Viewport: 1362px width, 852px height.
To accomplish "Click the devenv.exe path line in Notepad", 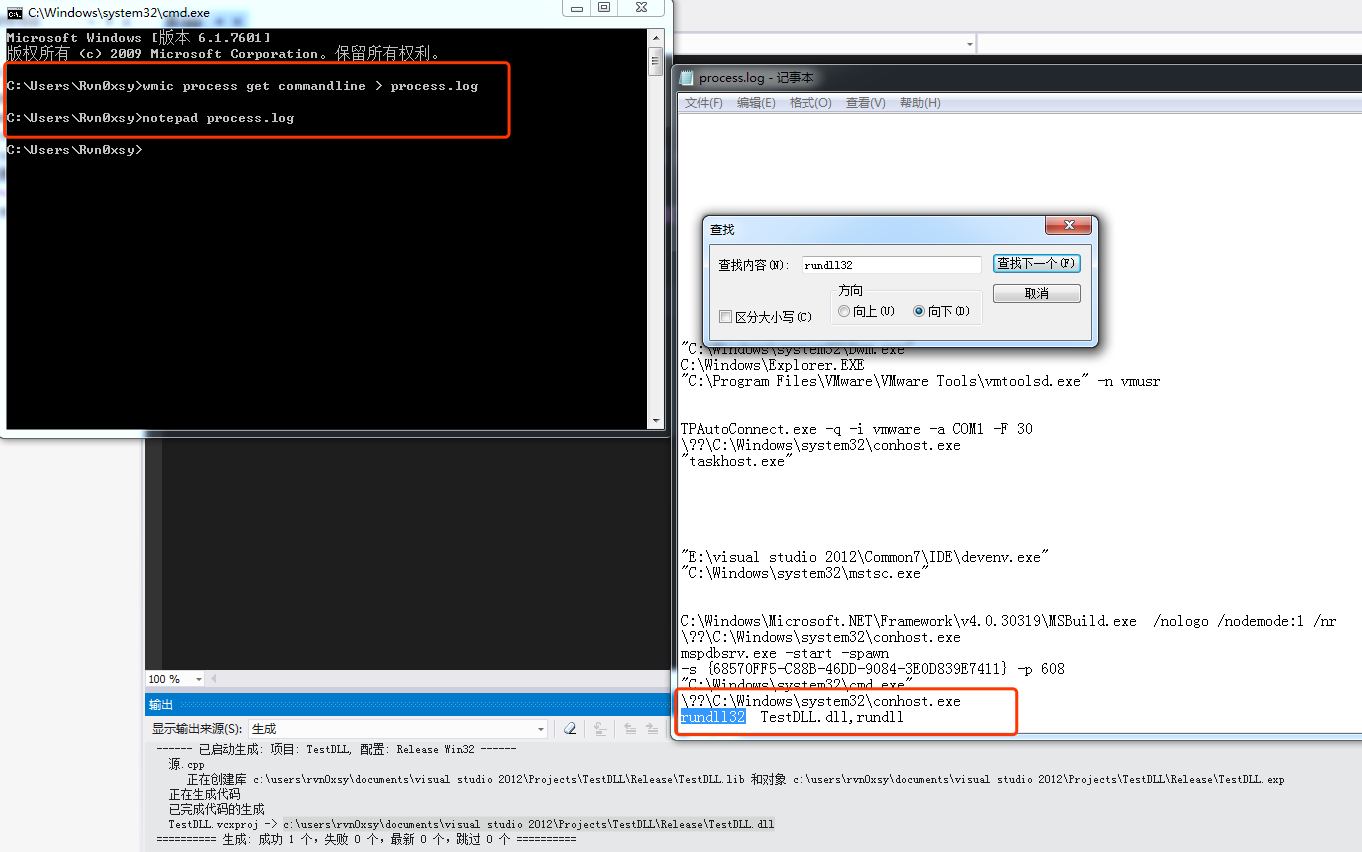I will (x=864, y=557).
